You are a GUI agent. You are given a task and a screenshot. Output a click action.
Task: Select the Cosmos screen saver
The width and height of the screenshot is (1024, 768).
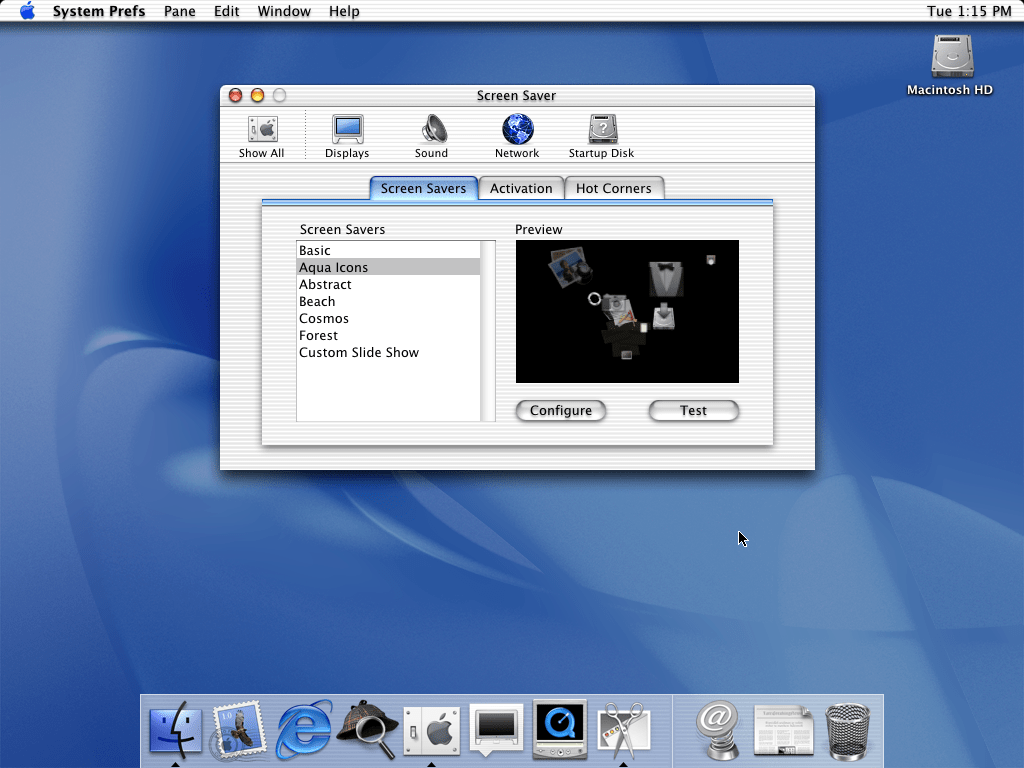pos(324,318)
